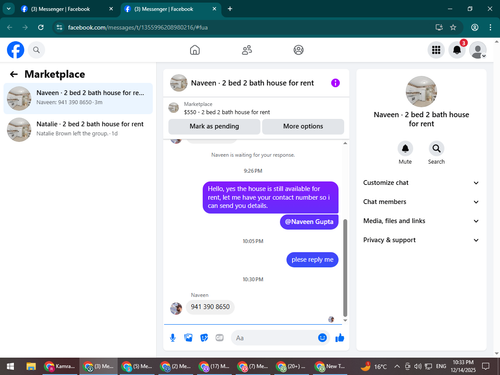
Task: Open the Friends icon in the top bar
Action: coord(247,50)
